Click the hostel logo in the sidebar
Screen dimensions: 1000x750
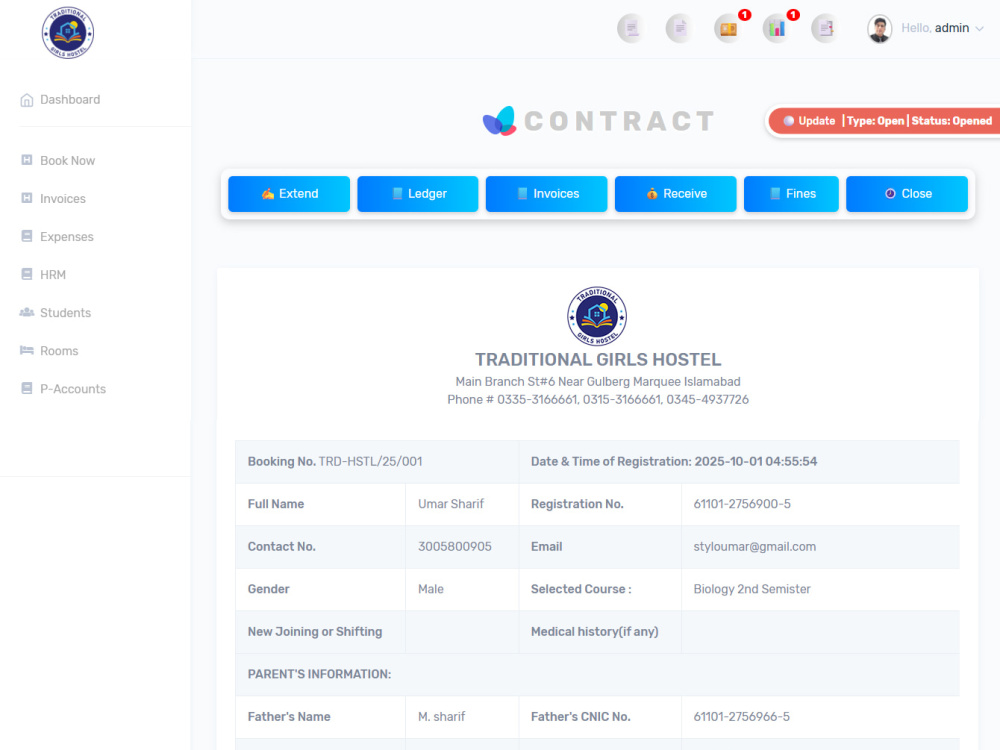68,33
